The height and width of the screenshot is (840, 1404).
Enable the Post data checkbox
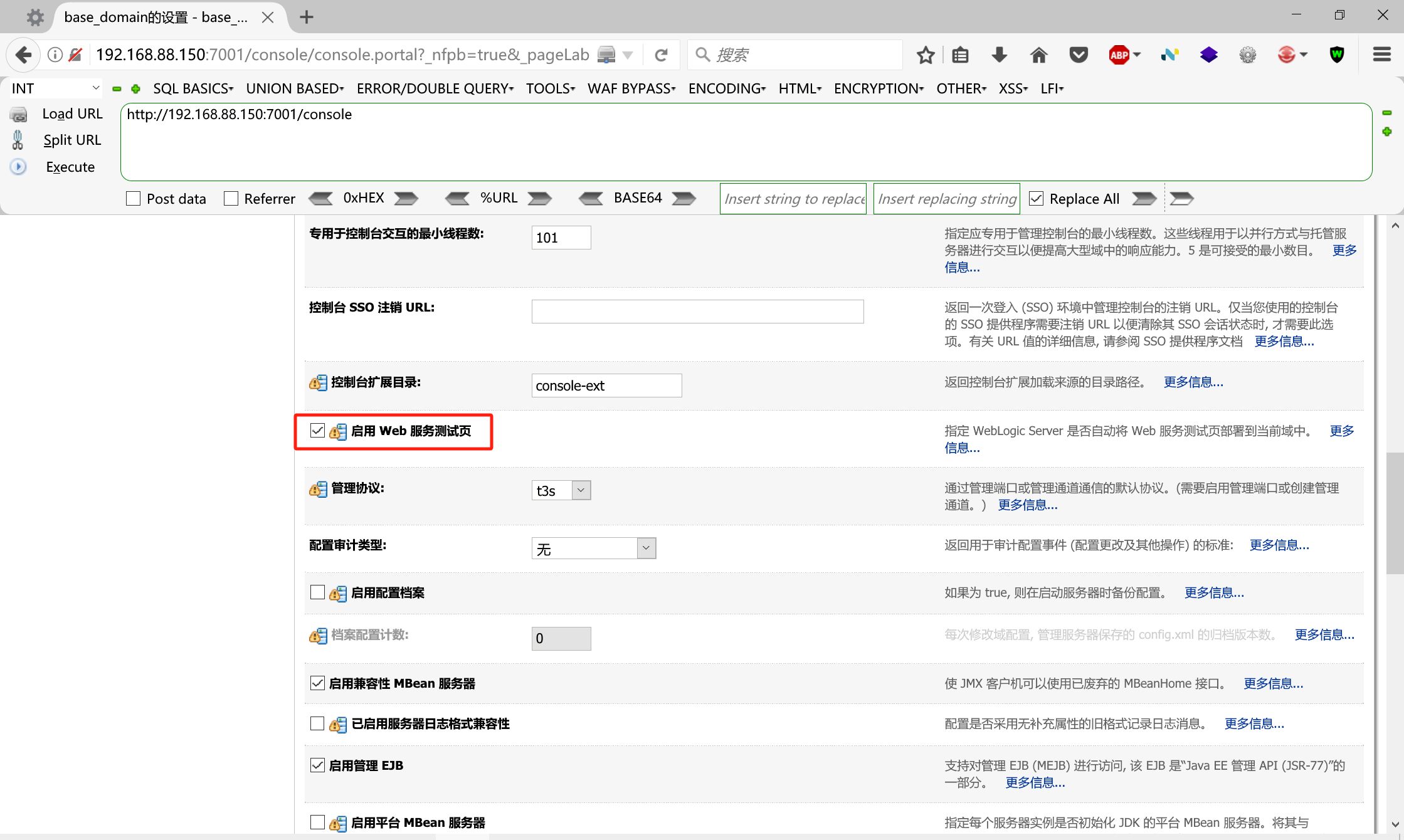point(133,199)
